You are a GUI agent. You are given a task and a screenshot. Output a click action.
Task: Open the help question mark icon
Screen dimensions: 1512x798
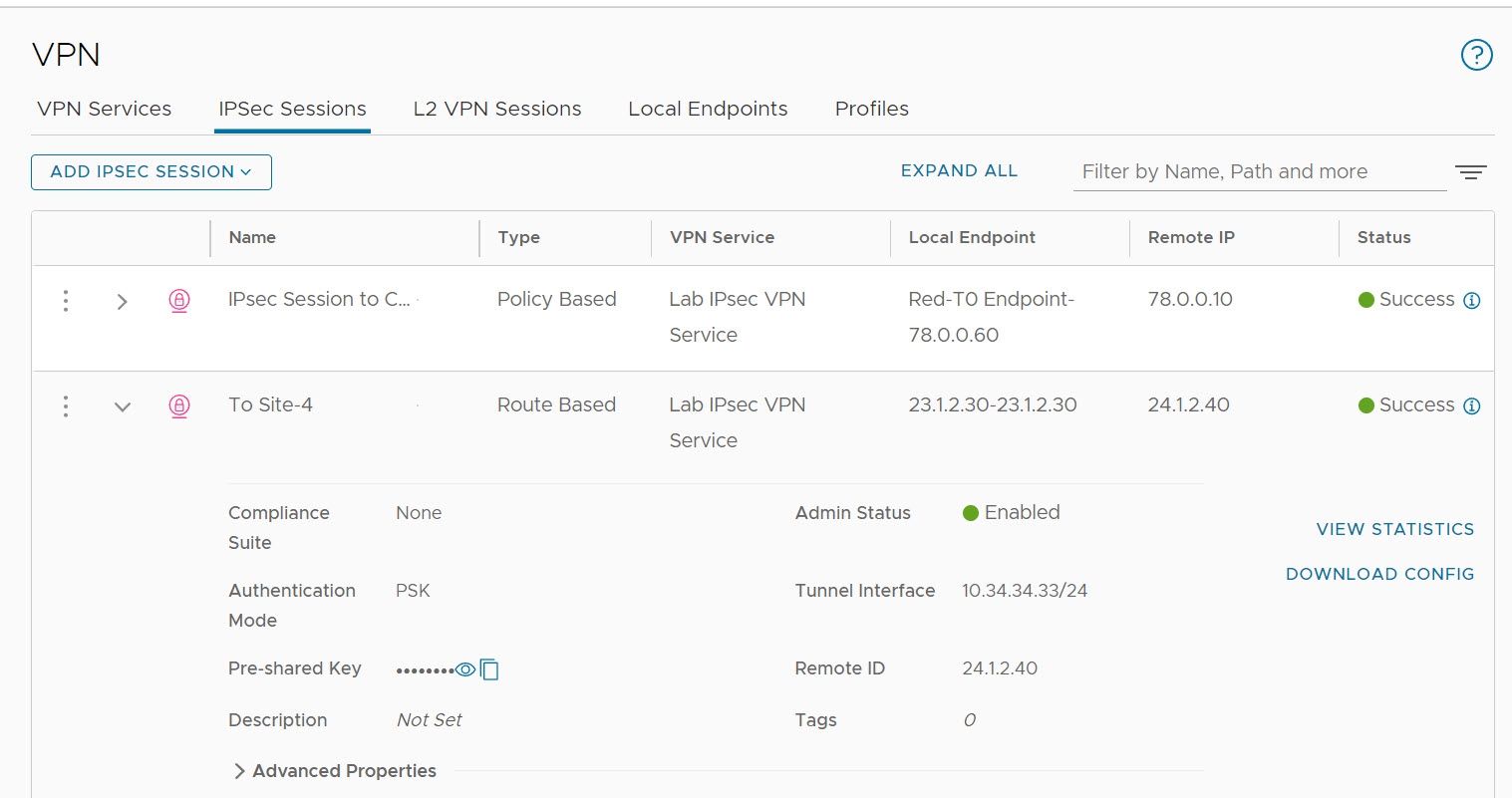click(x=1476, y=55)
